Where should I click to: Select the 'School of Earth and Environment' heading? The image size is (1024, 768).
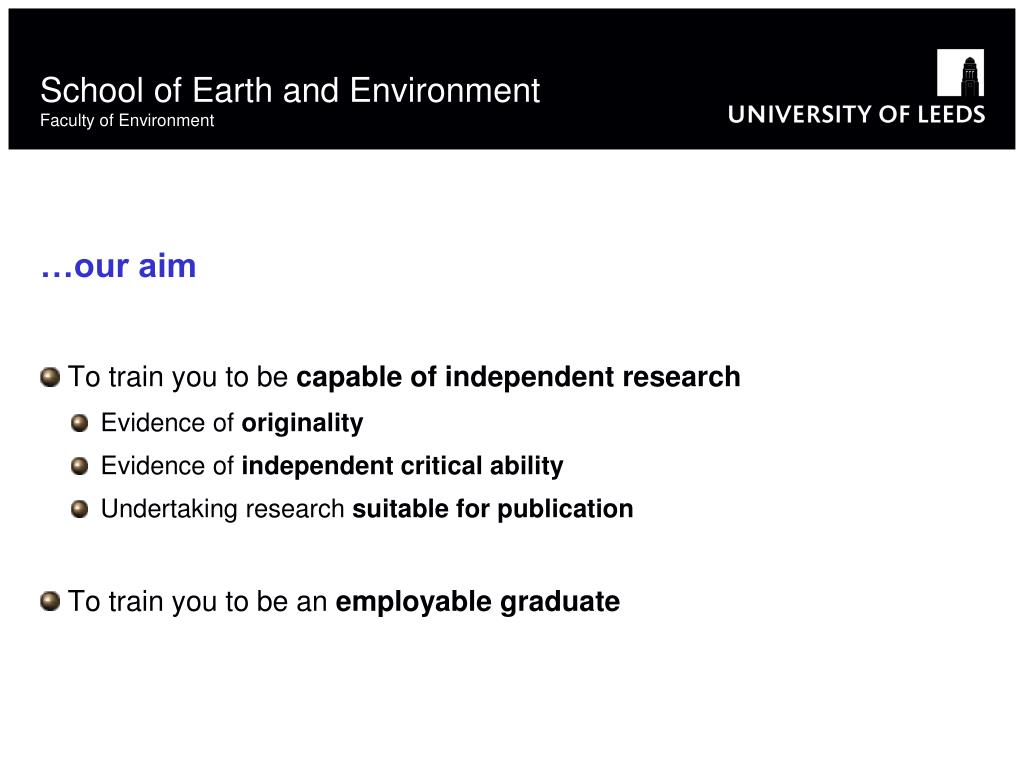290,90
